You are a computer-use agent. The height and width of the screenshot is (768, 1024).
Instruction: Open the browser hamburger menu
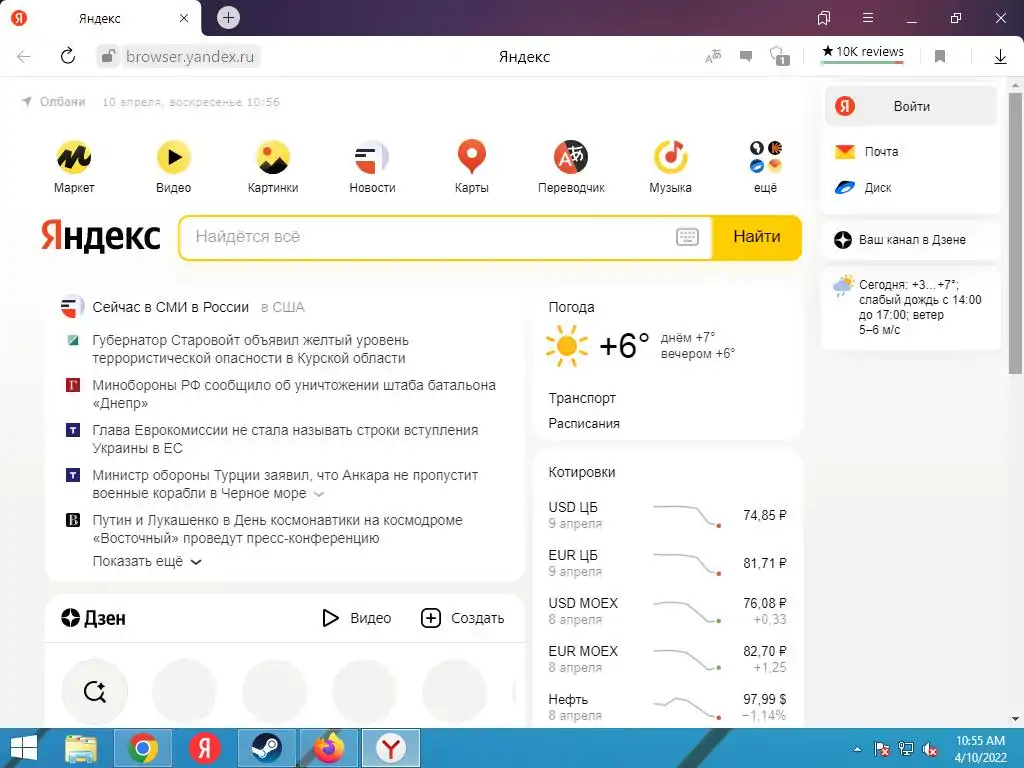pos(868,18)
